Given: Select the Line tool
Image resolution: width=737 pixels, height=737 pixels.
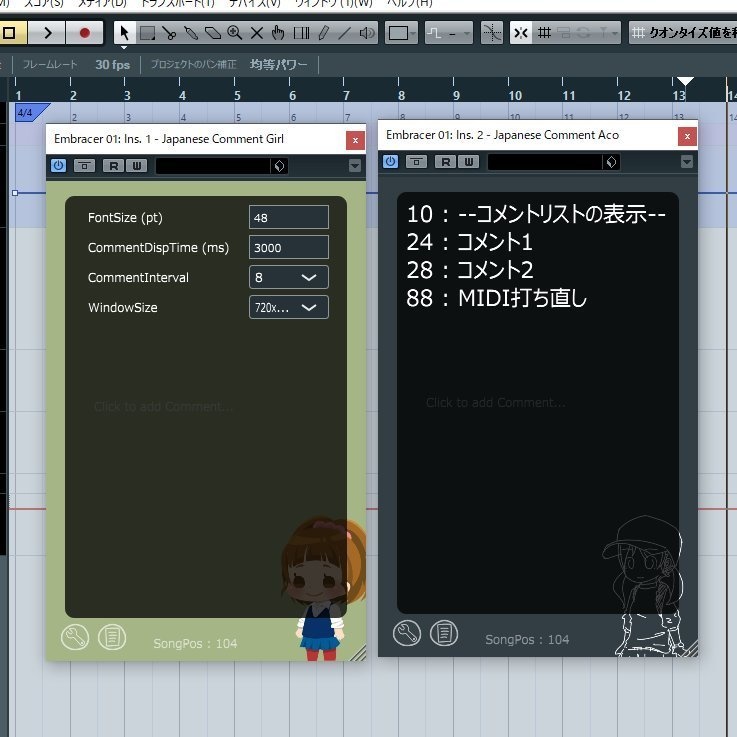Looking at the screenshot, I should point(345,33).
